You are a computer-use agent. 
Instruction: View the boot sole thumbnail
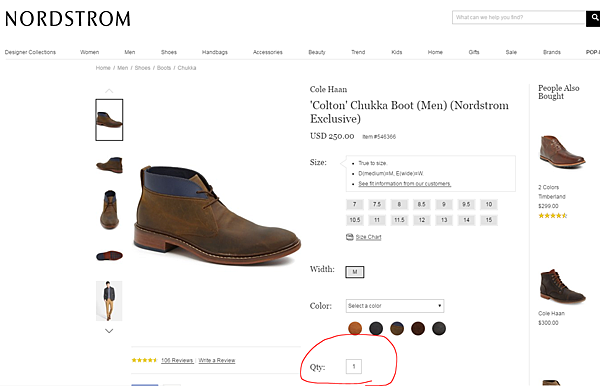109,256
